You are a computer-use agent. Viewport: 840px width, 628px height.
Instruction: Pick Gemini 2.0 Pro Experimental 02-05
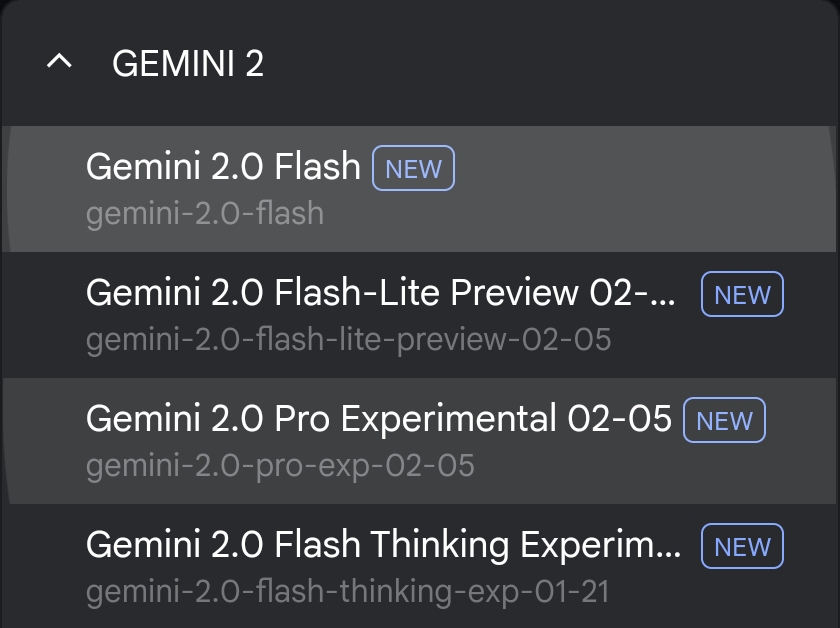[419, 441]
